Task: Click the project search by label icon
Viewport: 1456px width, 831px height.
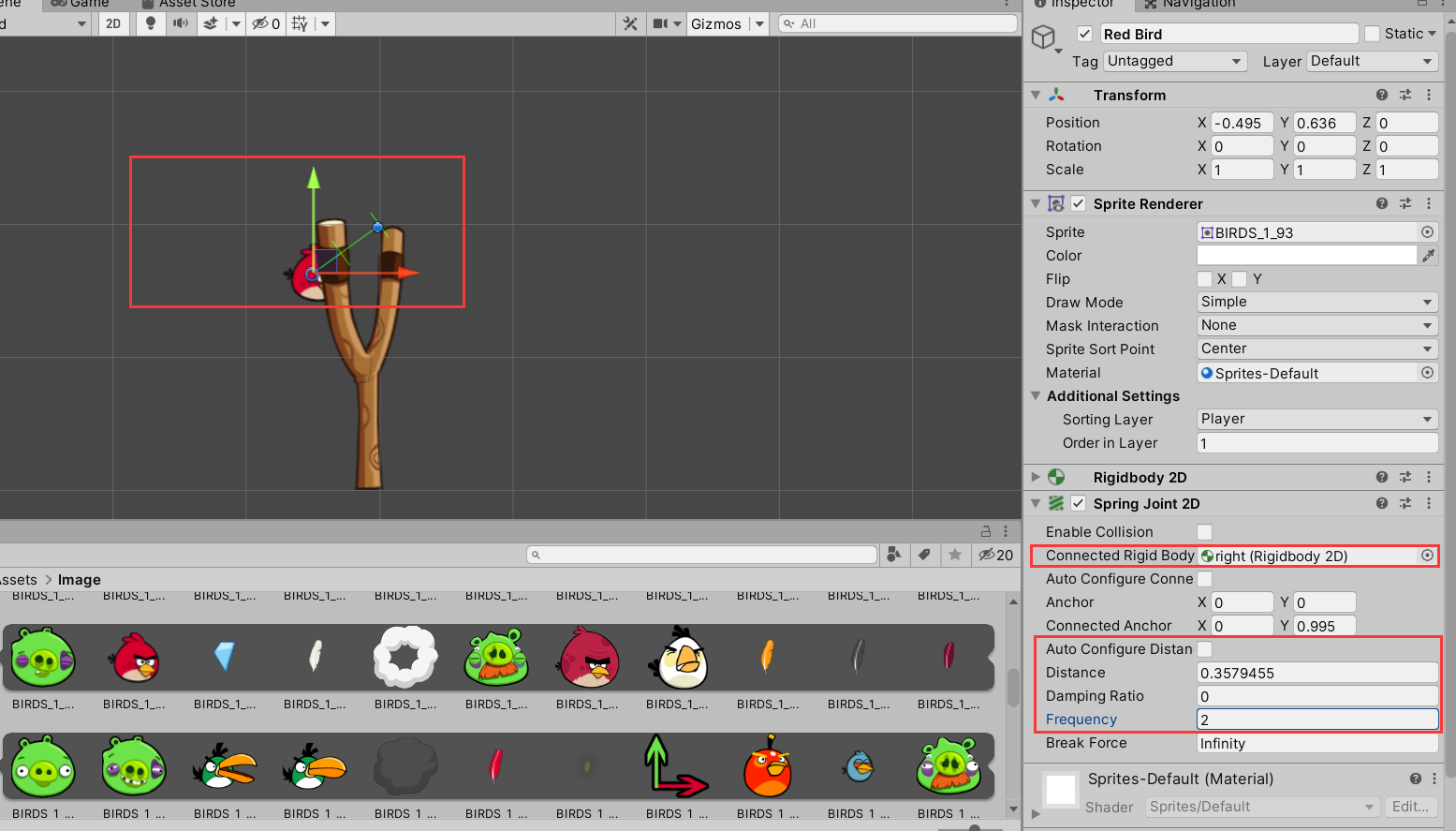Action: tap(924, 555)
